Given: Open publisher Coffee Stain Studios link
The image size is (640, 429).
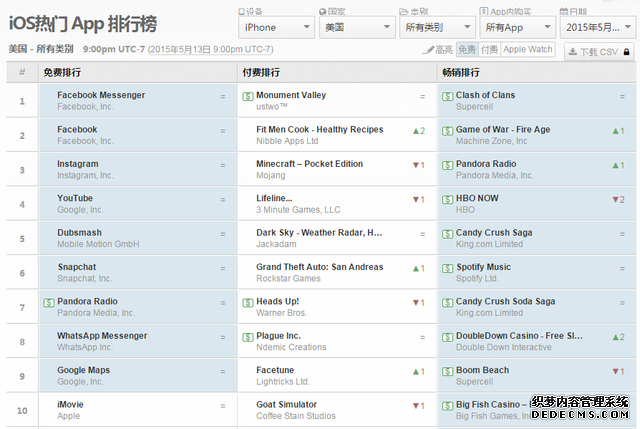Looking at the screenshot, I should coord(296,416).
